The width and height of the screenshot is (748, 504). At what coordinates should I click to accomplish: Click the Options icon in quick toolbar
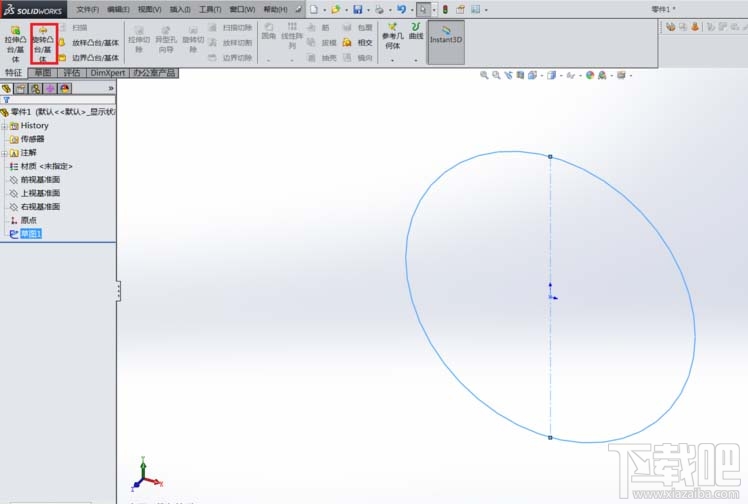point(476,9)
